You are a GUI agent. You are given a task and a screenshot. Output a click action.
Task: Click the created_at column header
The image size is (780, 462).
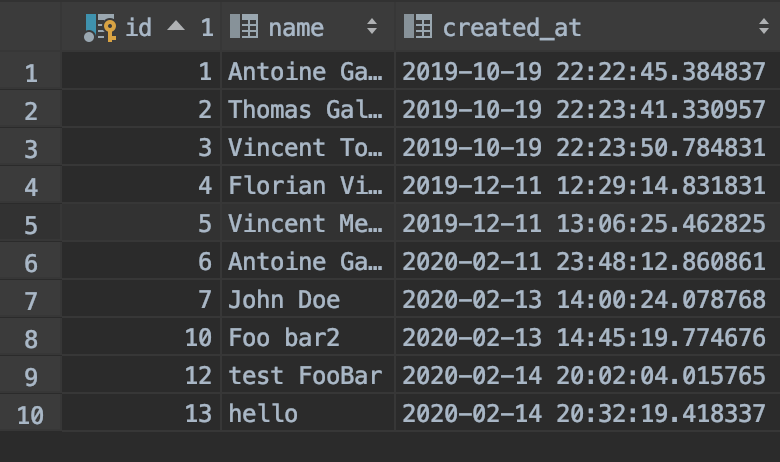click(x=510, y=27)
